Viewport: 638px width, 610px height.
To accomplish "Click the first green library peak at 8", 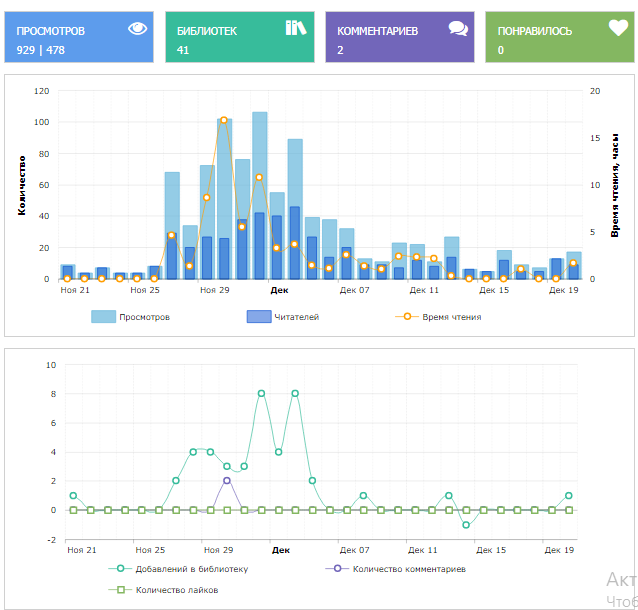I will click(261, 393).
